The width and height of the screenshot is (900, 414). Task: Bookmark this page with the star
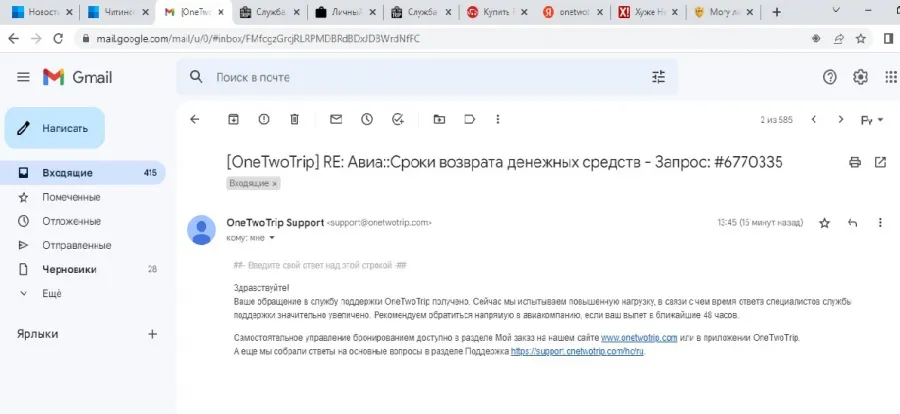pos(860,38)
